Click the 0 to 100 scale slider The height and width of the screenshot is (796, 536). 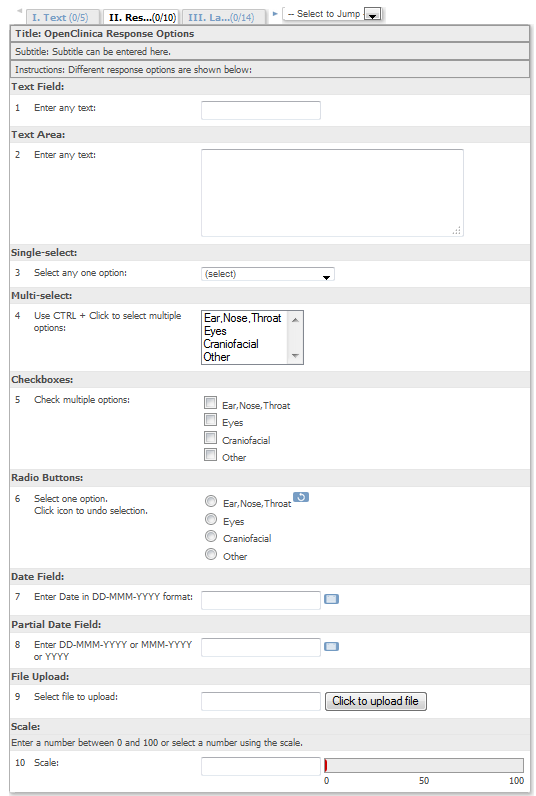424,766
